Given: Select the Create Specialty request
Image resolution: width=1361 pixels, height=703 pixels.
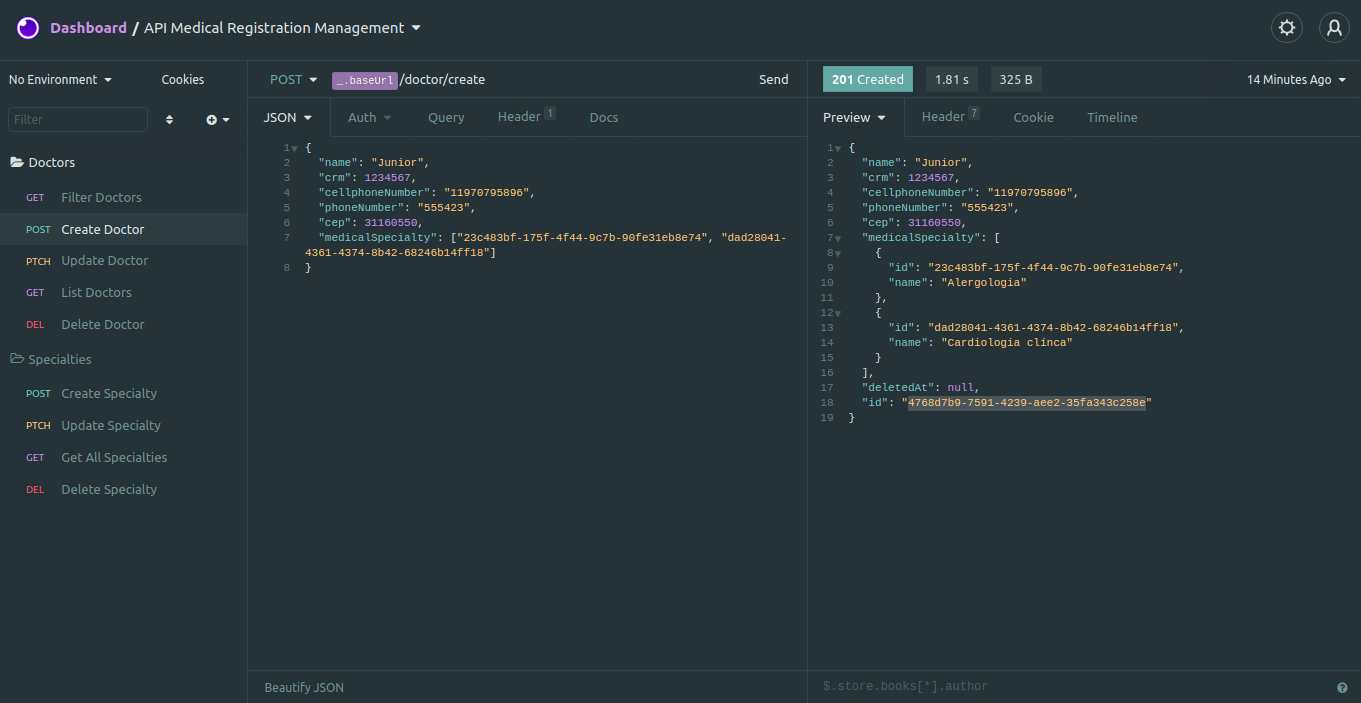Looking at the screenshot, I should click(123, 394).
